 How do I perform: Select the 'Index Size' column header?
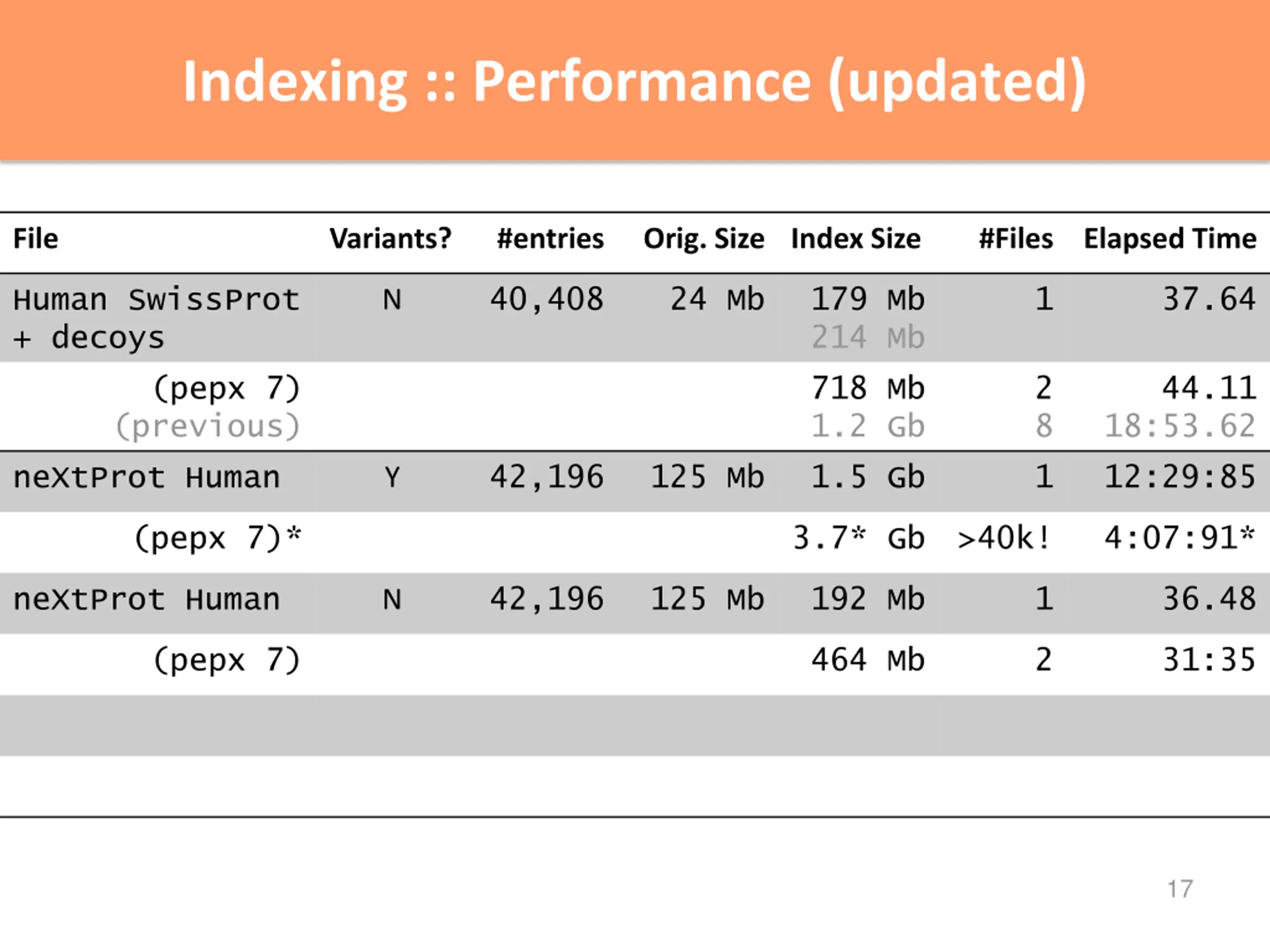click(x=856, y=238)
